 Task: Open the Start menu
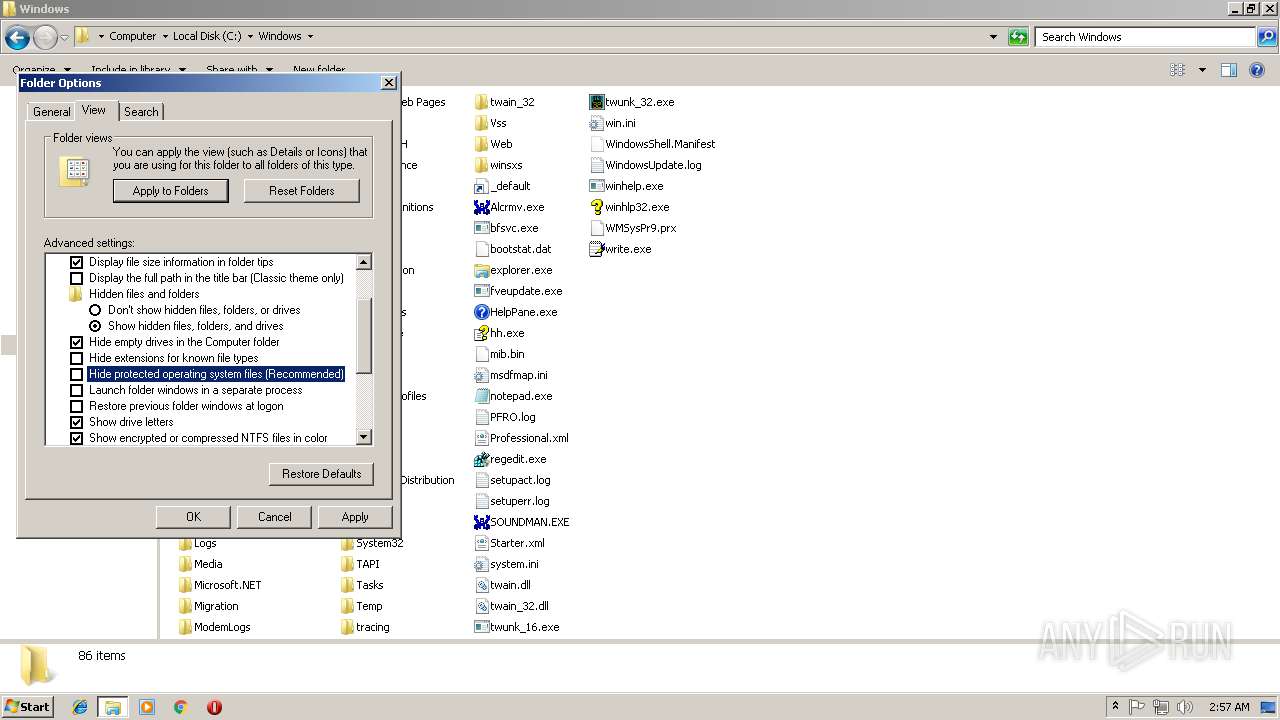coord(27,707)
